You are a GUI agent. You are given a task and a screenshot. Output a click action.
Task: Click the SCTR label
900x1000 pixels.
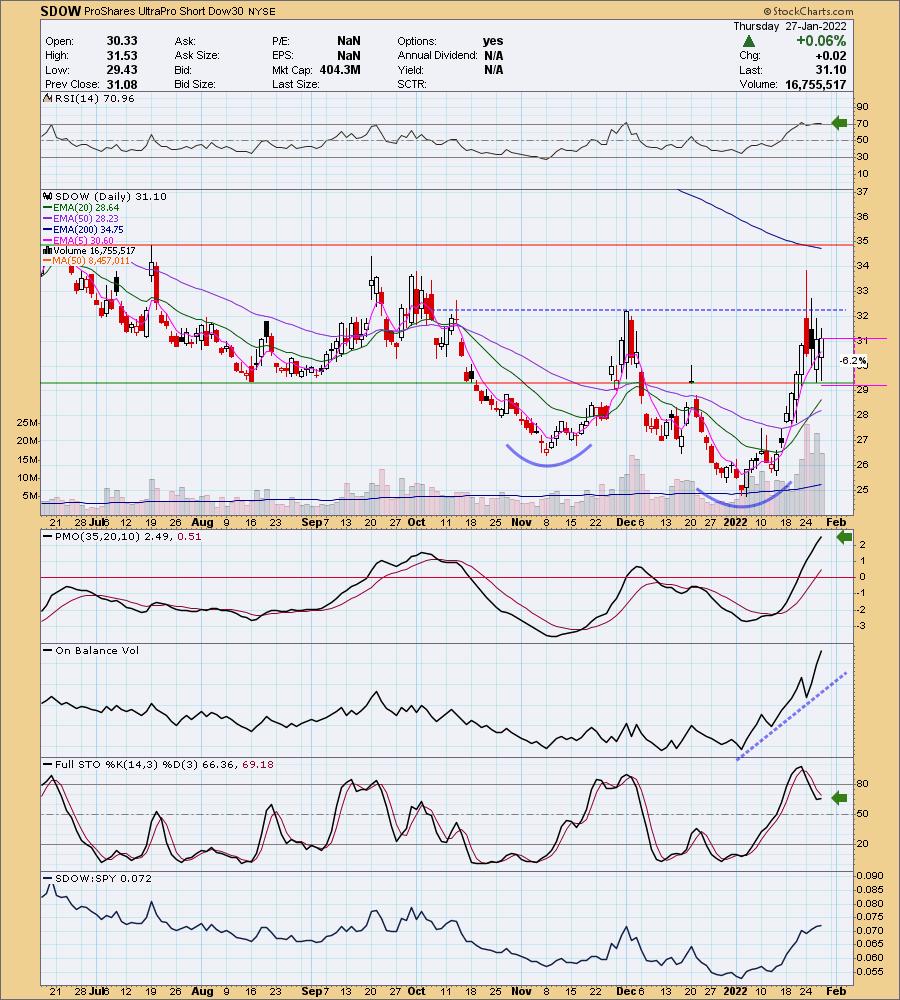click(411, 84)
